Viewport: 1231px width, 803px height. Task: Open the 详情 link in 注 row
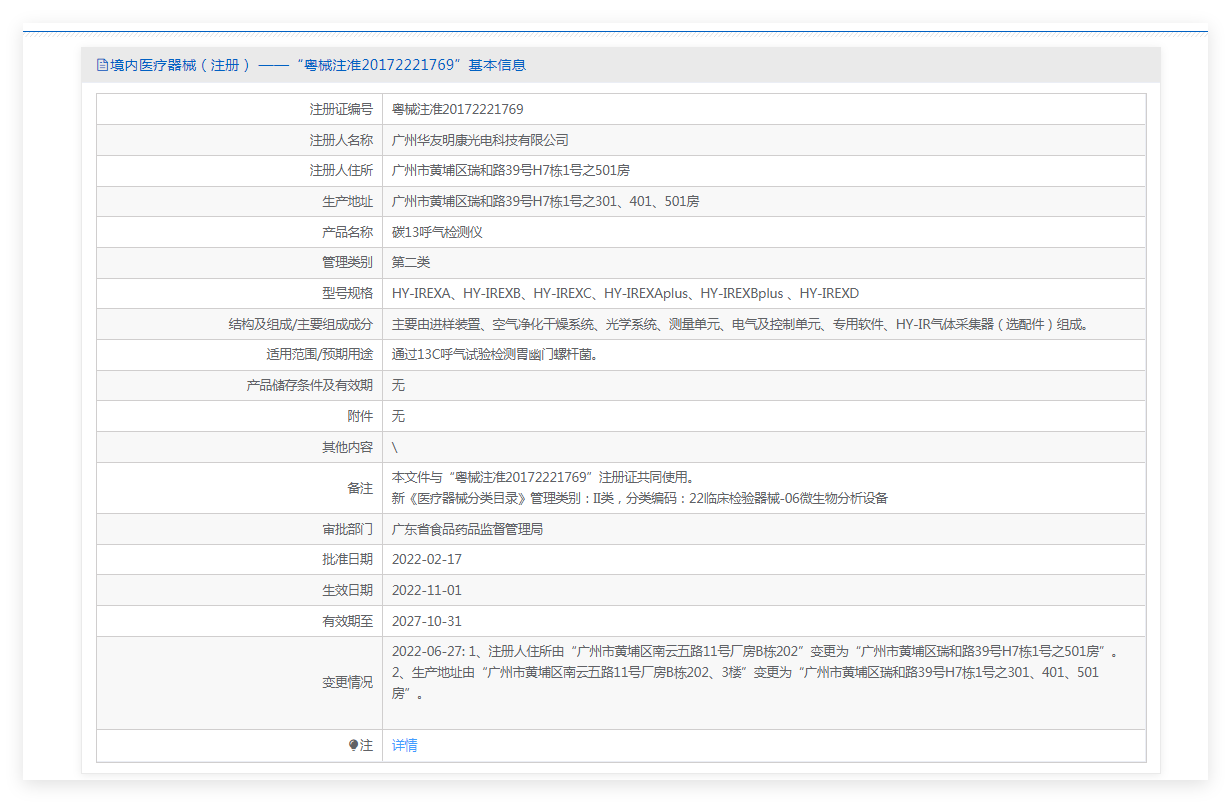pyautogui.click(x=405, y=745)
